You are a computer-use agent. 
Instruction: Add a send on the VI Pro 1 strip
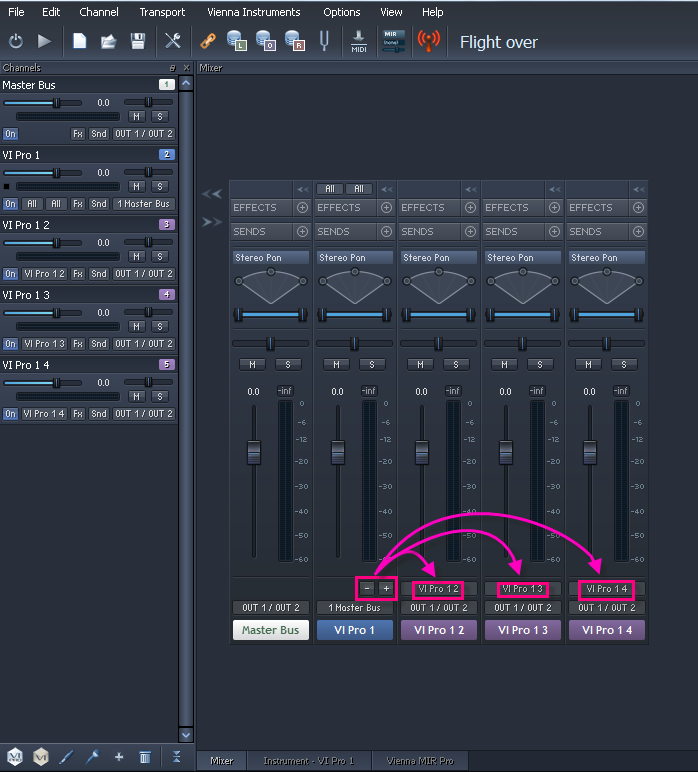pos(386,231)
